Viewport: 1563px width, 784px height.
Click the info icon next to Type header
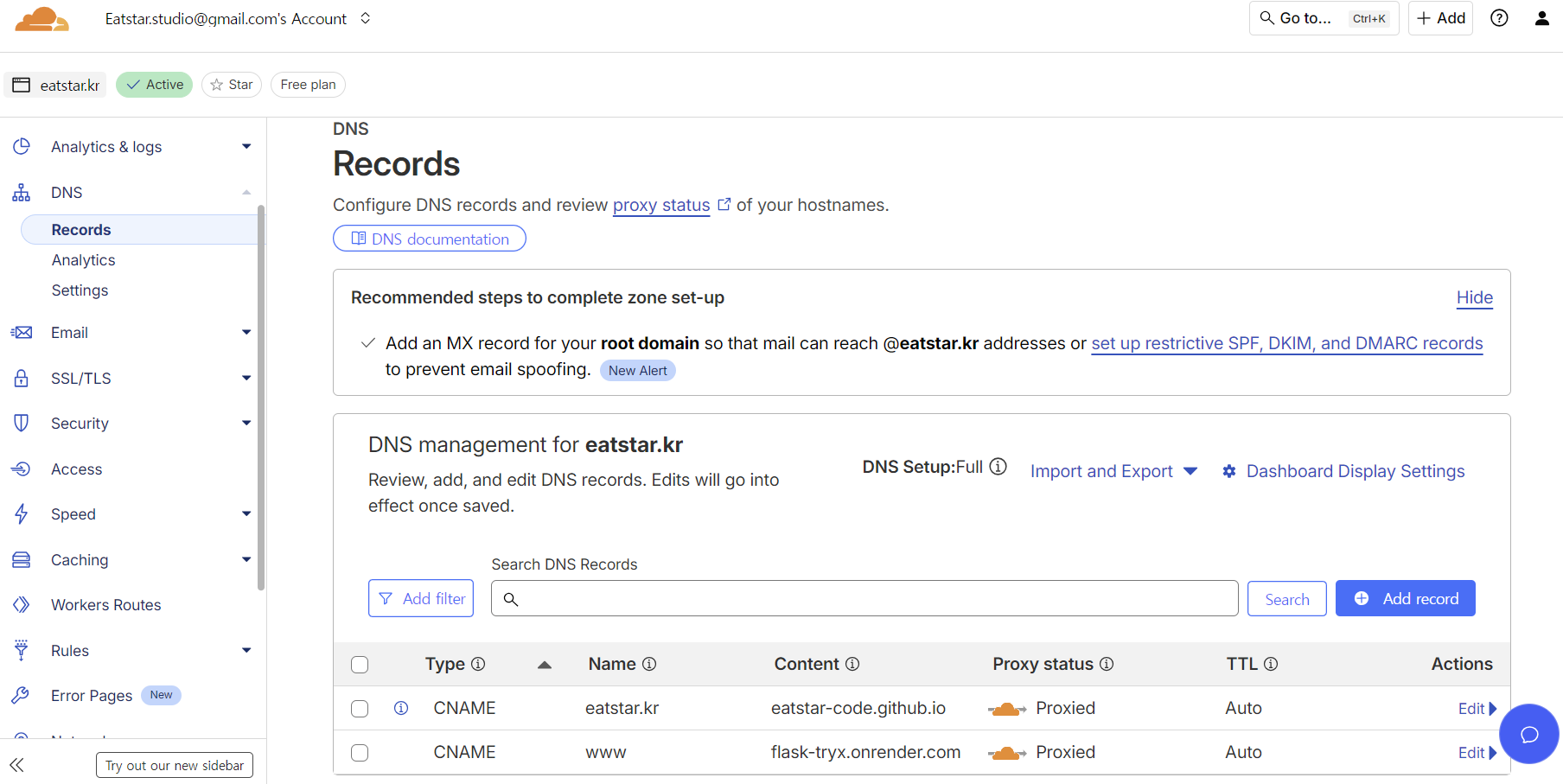(478, 664)
